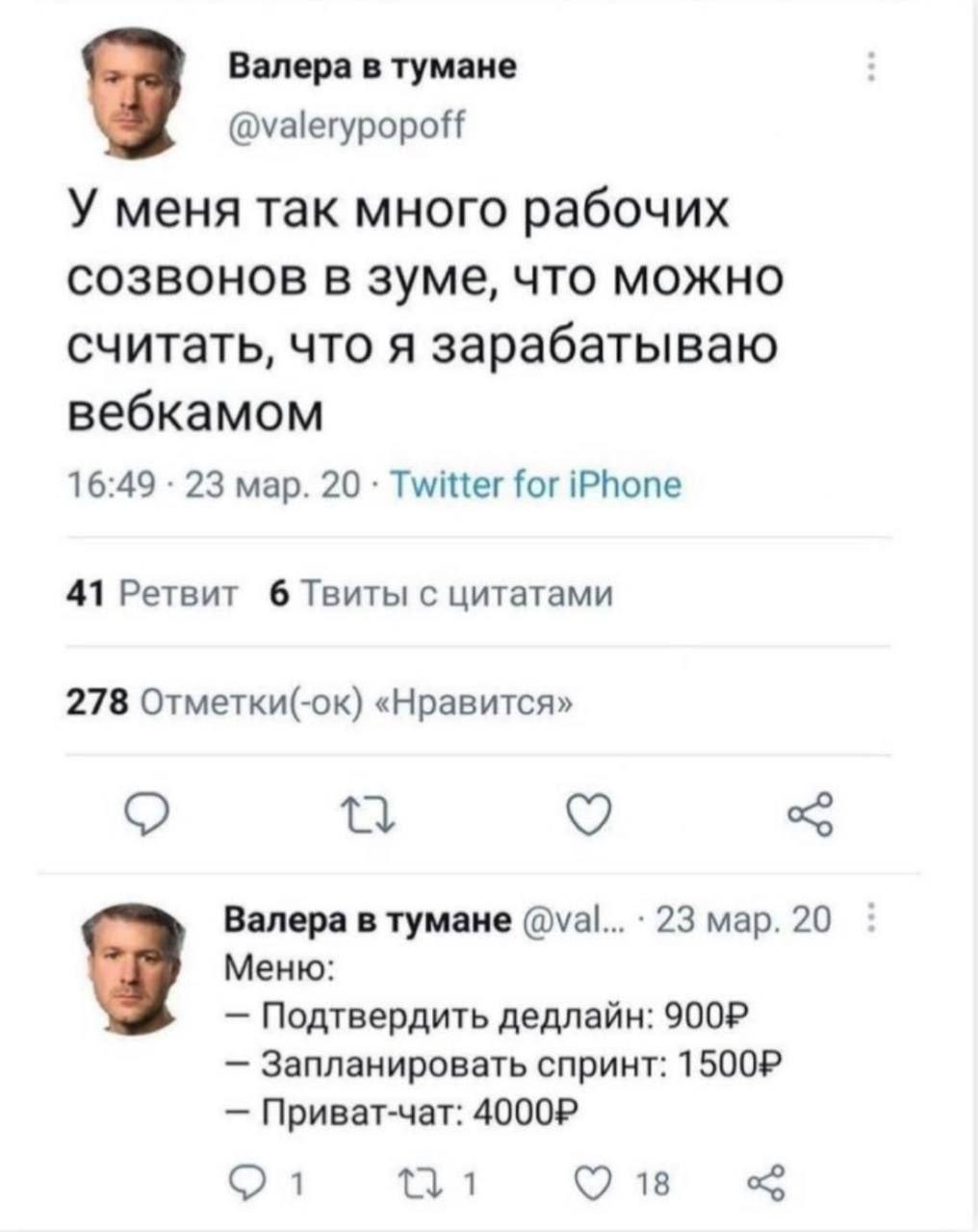Open the main tweet's three-dot menu

(869, 68)
